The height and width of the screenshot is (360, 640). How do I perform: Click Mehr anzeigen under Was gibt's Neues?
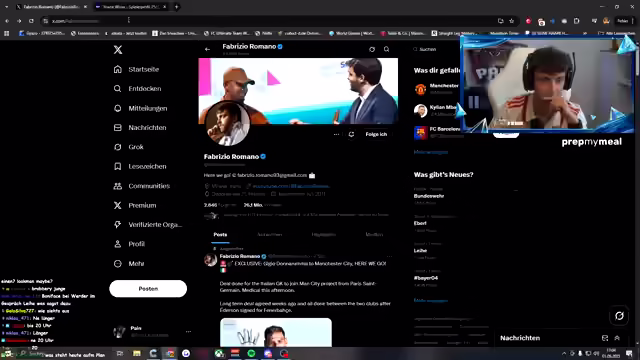431,300
